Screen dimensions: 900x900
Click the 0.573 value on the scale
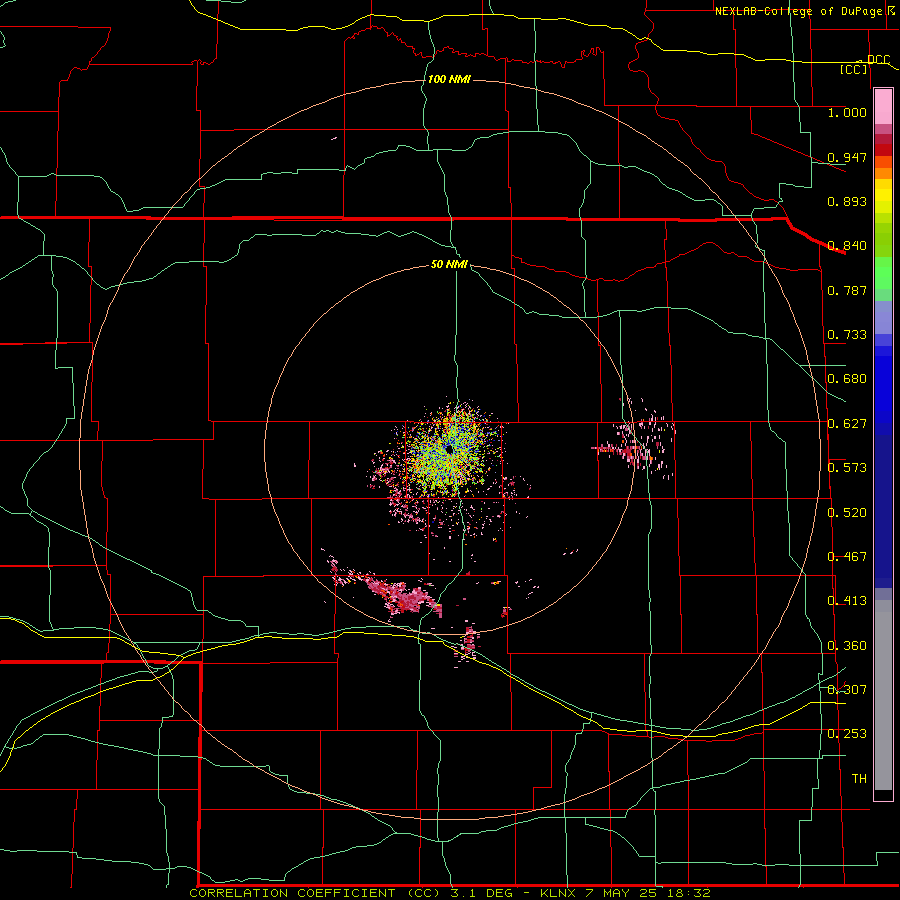point(847,468)
